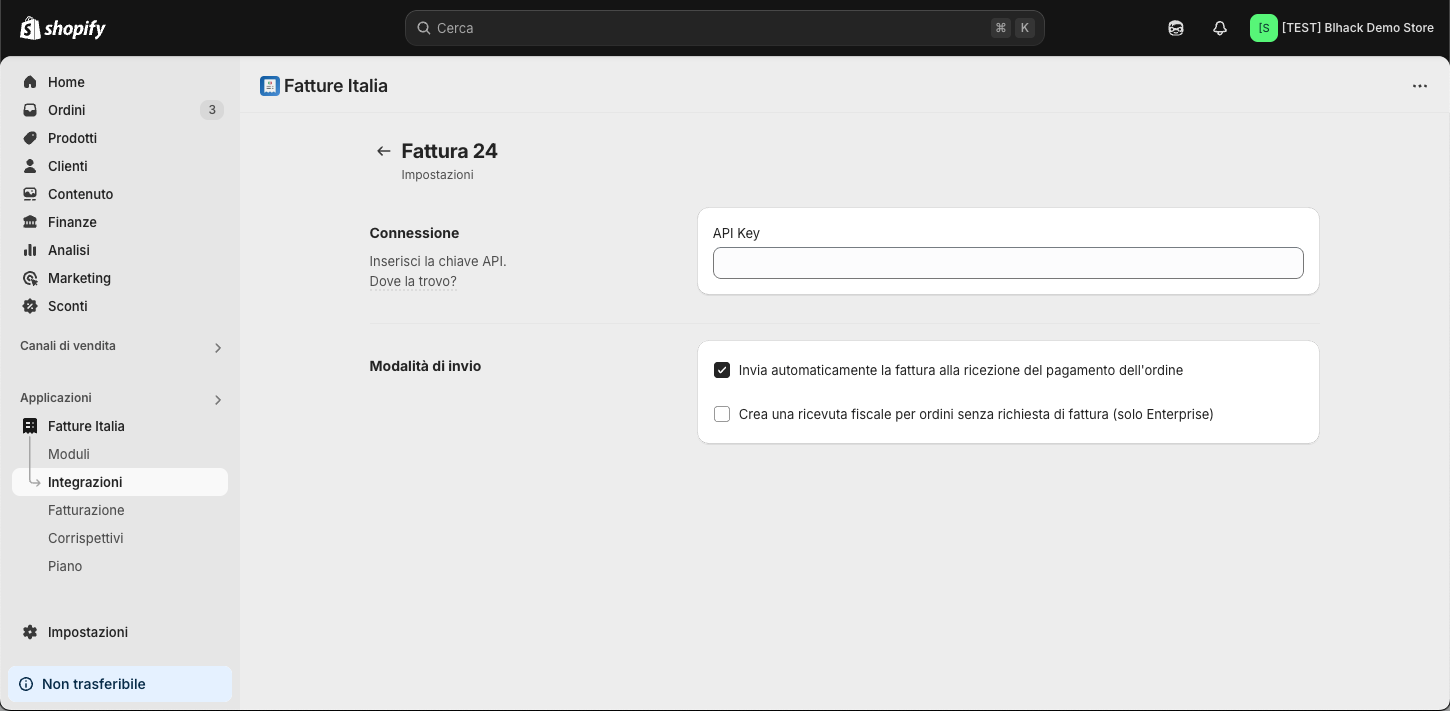The width and height of the screenshot is (1450, 711).
Task: Click the Dove la trovo? text
Action: click(413, 281)
